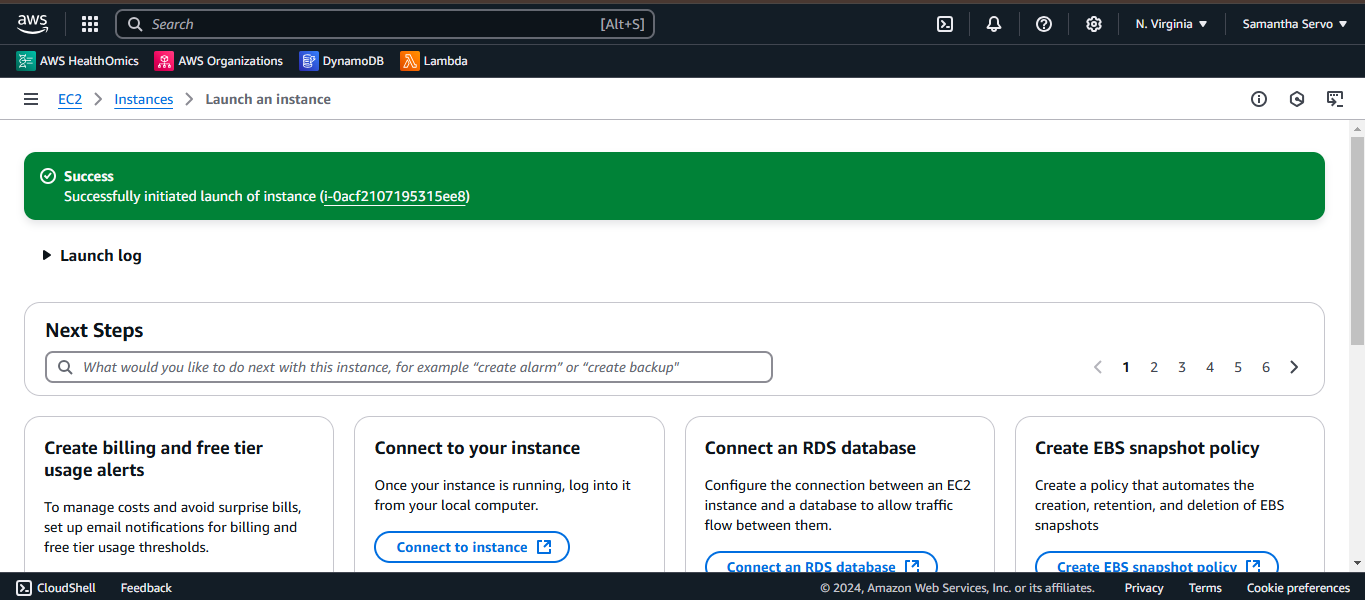
Task: Go to page 5 of Next Steps
Action: [1238, 367]
